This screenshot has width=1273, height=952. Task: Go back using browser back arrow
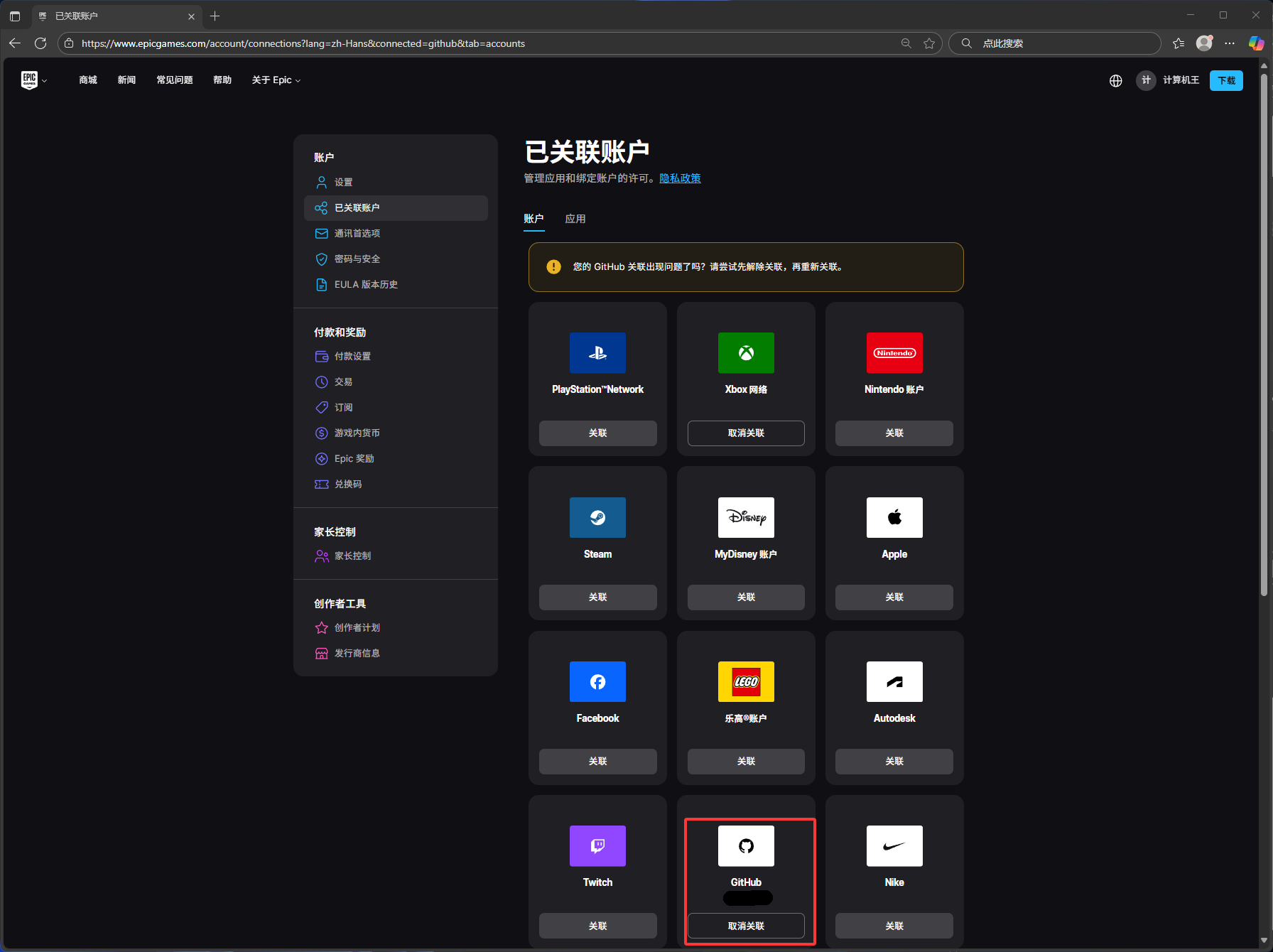click(15, 43)
